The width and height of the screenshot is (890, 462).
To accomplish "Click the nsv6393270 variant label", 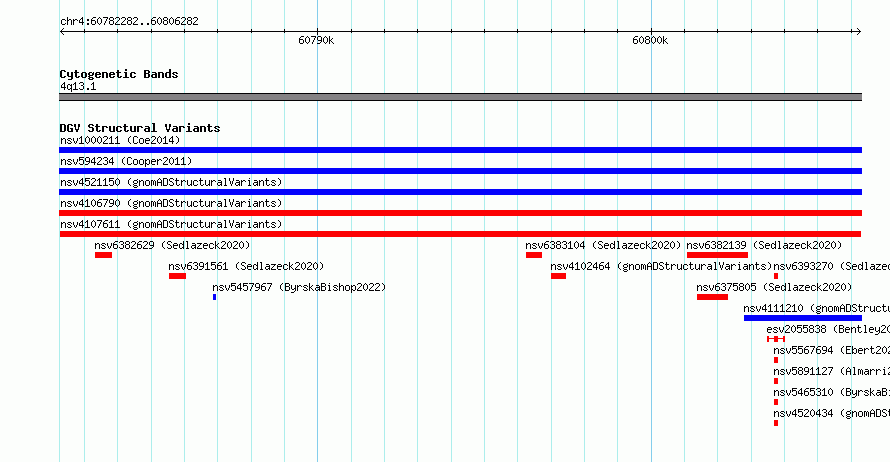I will pyautogui.click(x=832, y=266).
